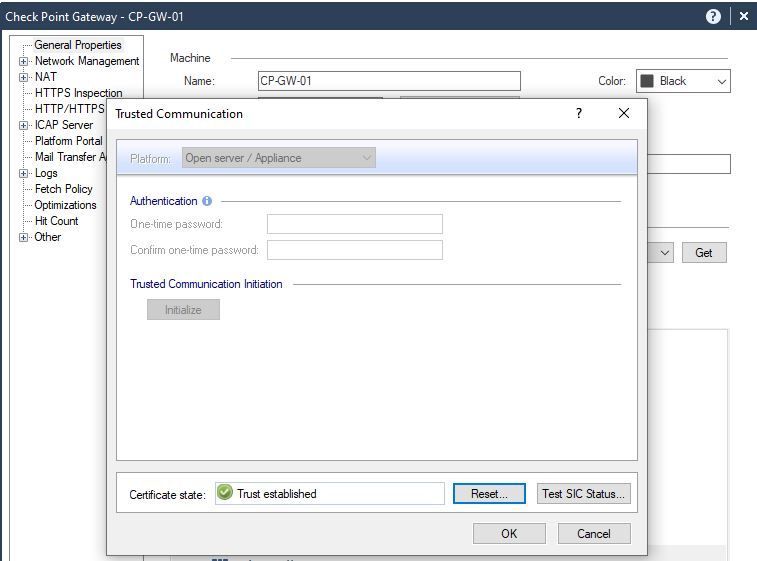Click the Reset... button
The image size is (757, 561).
click(489, 493)
